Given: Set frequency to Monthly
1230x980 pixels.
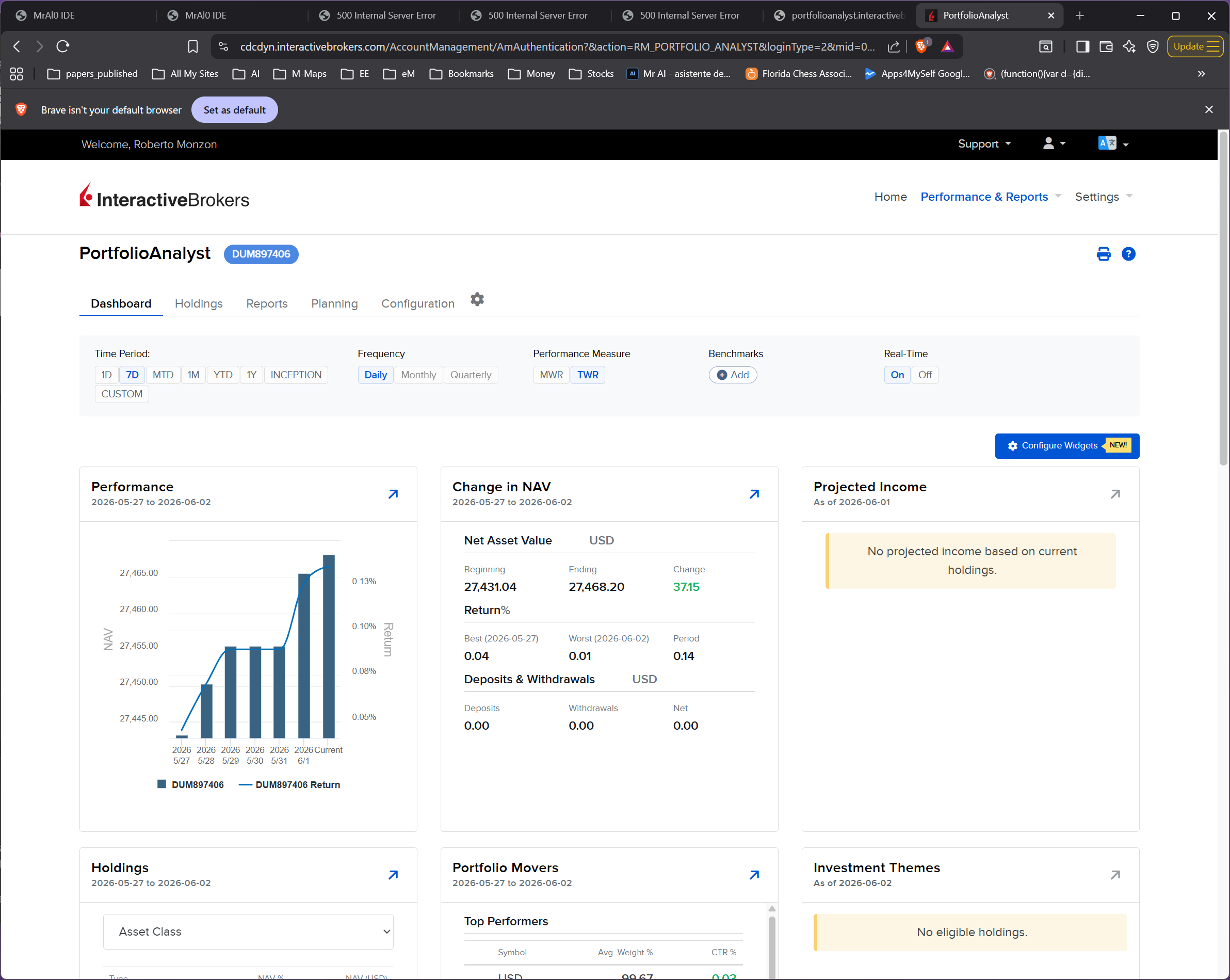Looking at the screenshot, I should click(x=418, y=375).
